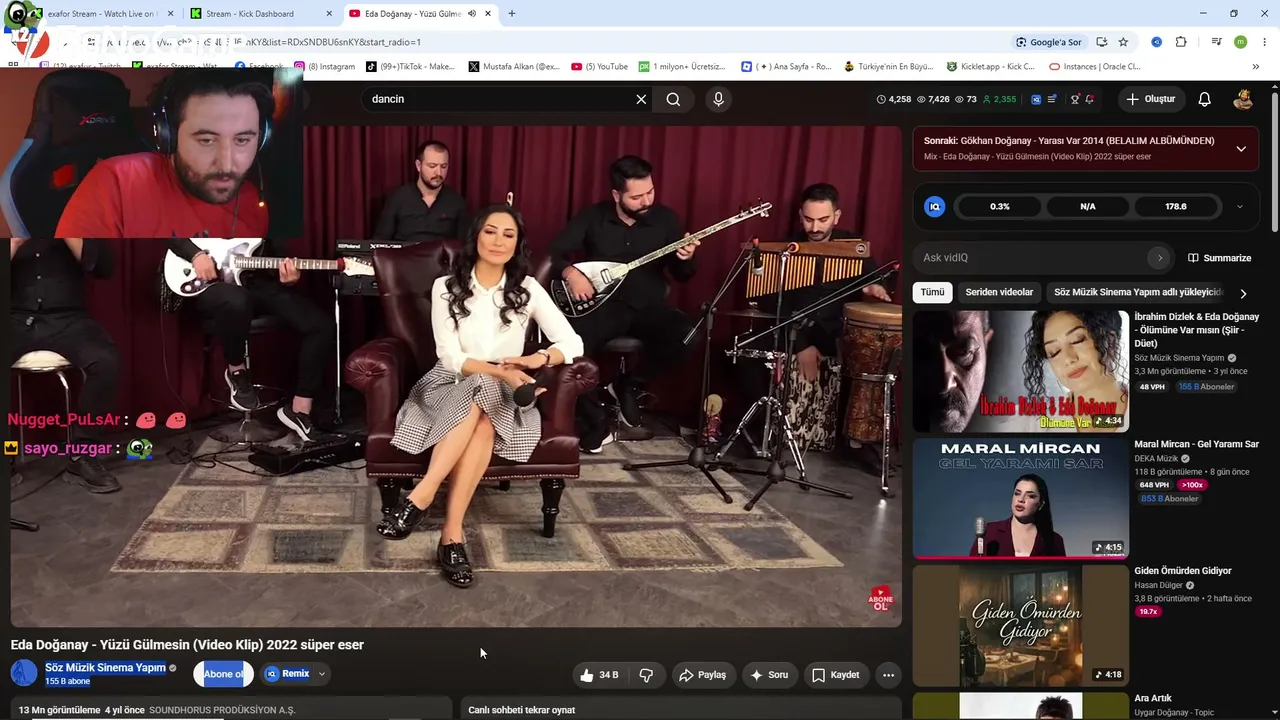Open Maral Mircan Gel Yaramı Sar thumbnail
Image resolution: width=1280 pixels, height=720 pixels.
pos(1020,498)
